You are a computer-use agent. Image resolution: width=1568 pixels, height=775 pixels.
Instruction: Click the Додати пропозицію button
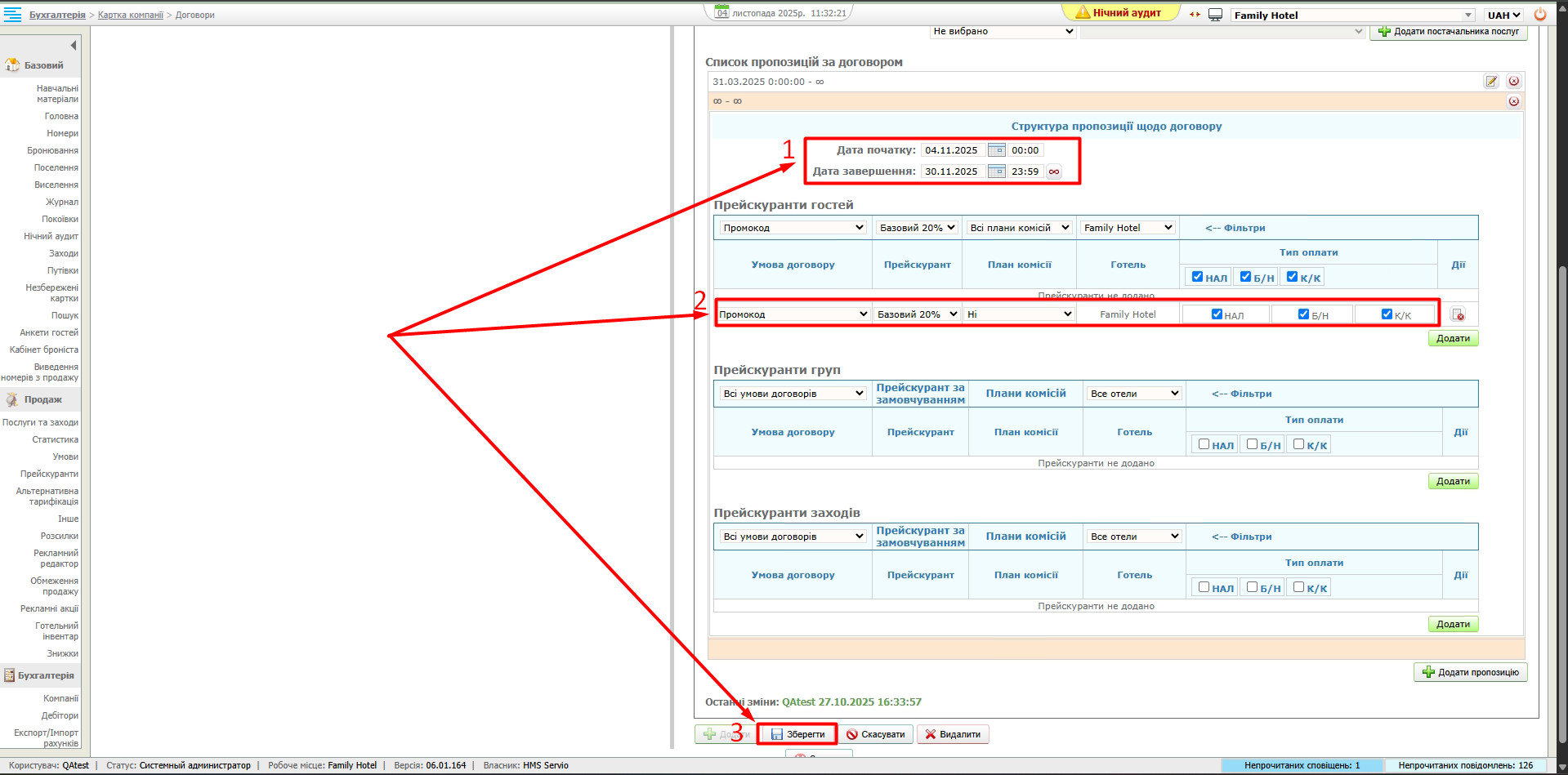[1470, 672]
